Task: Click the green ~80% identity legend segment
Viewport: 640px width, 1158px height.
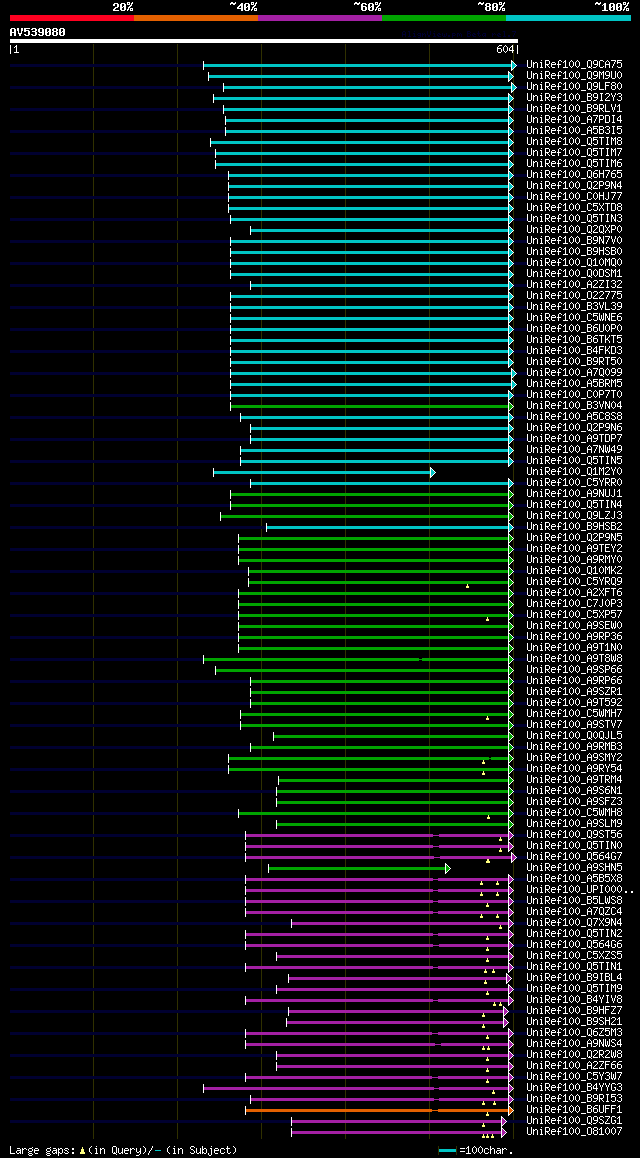Action: click(444, 17)
